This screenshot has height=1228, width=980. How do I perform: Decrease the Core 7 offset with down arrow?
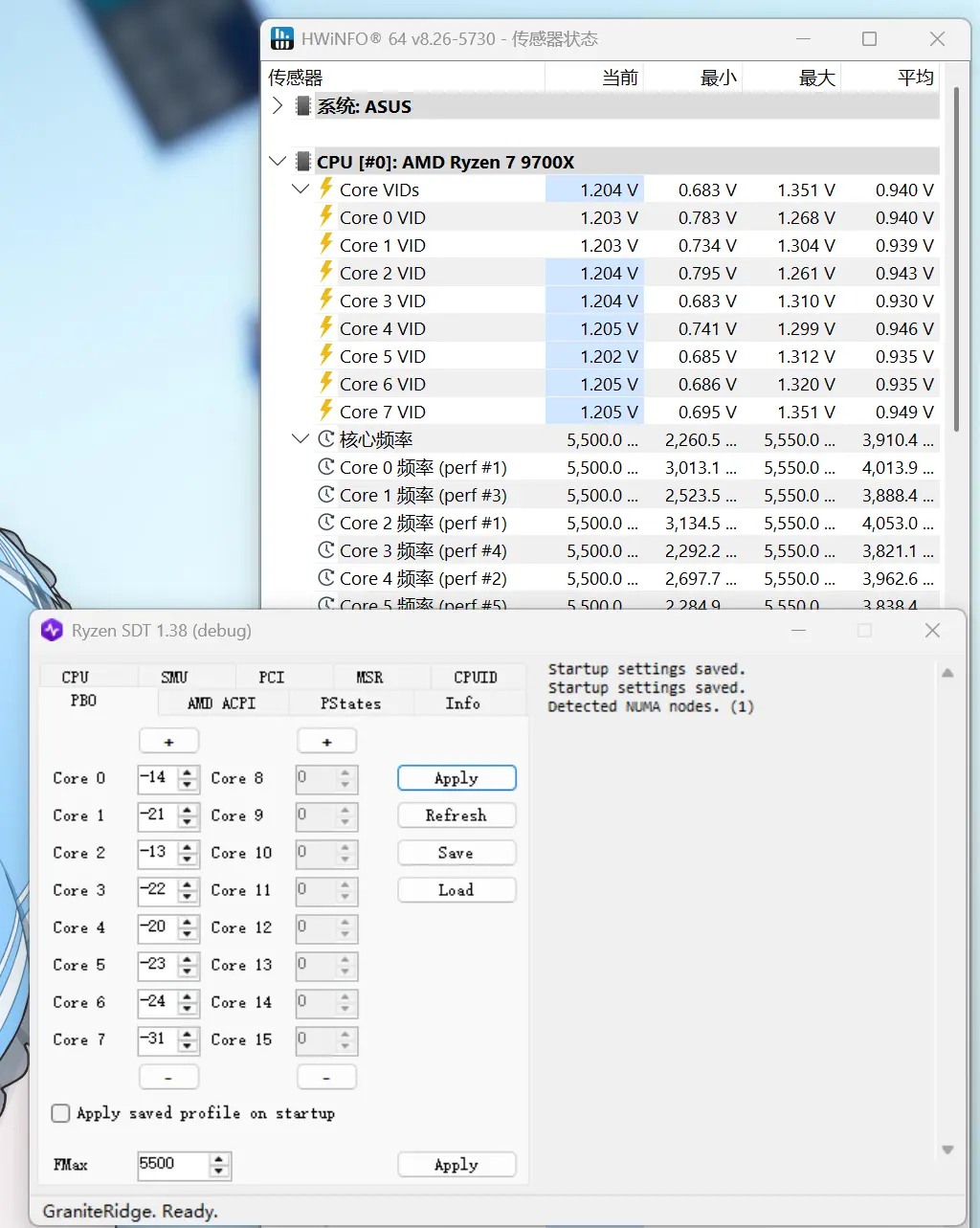(x=188, y=1045)
